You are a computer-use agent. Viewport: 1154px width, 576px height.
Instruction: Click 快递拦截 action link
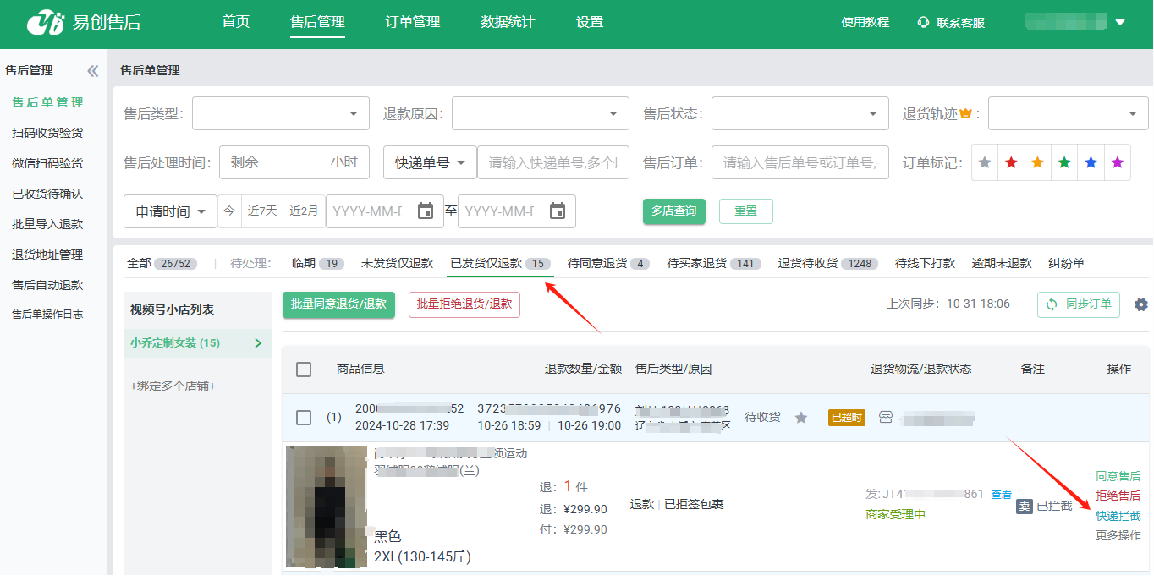[x=1116, y=516]
